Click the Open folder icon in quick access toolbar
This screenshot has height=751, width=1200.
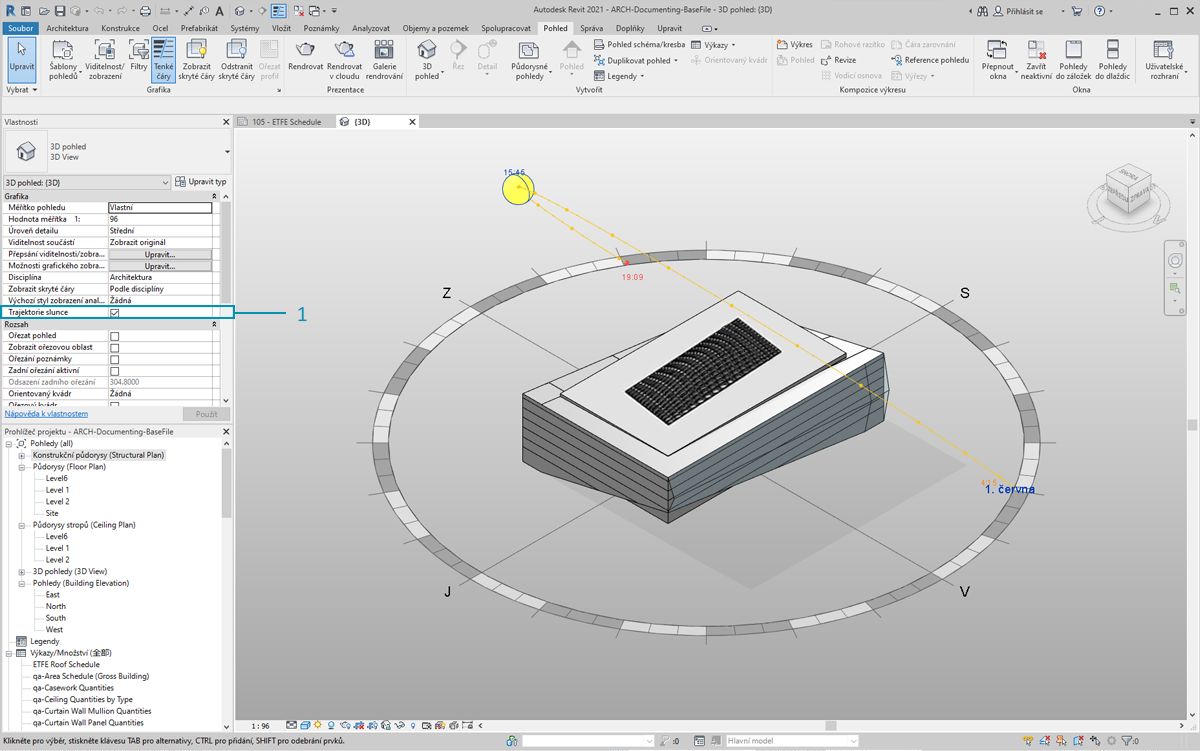click(x=44, y=11)
